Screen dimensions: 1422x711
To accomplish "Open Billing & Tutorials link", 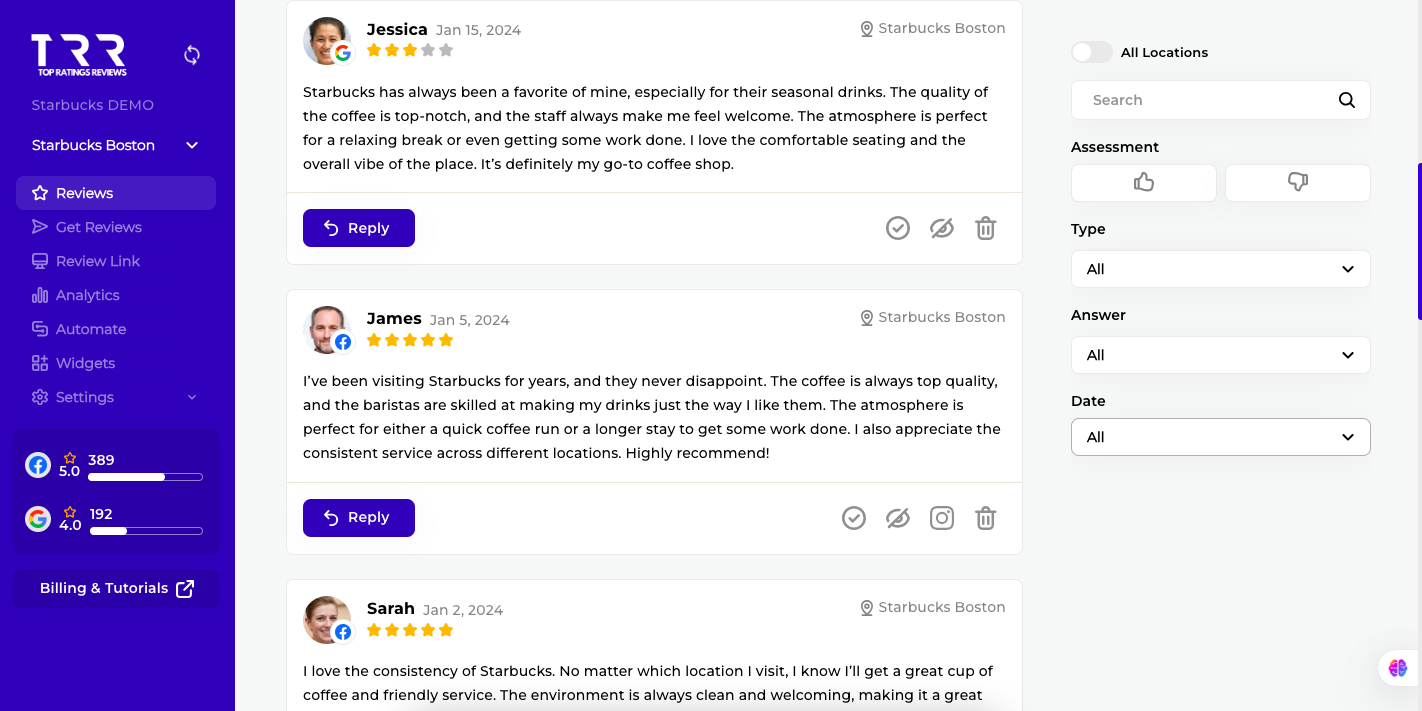I will (116, 588).
